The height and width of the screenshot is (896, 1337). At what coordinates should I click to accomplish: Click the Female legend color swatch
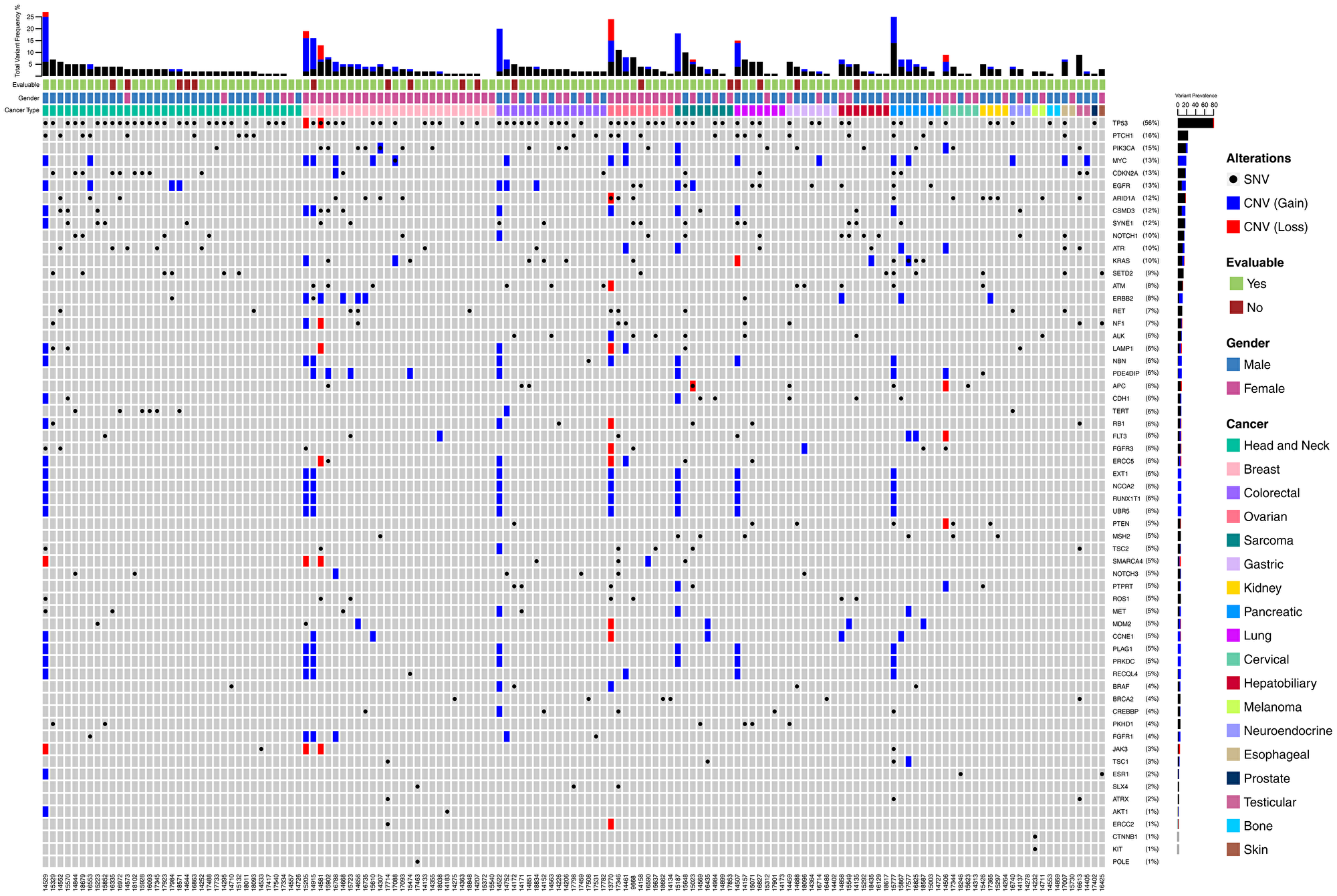tap(1235, 388)
